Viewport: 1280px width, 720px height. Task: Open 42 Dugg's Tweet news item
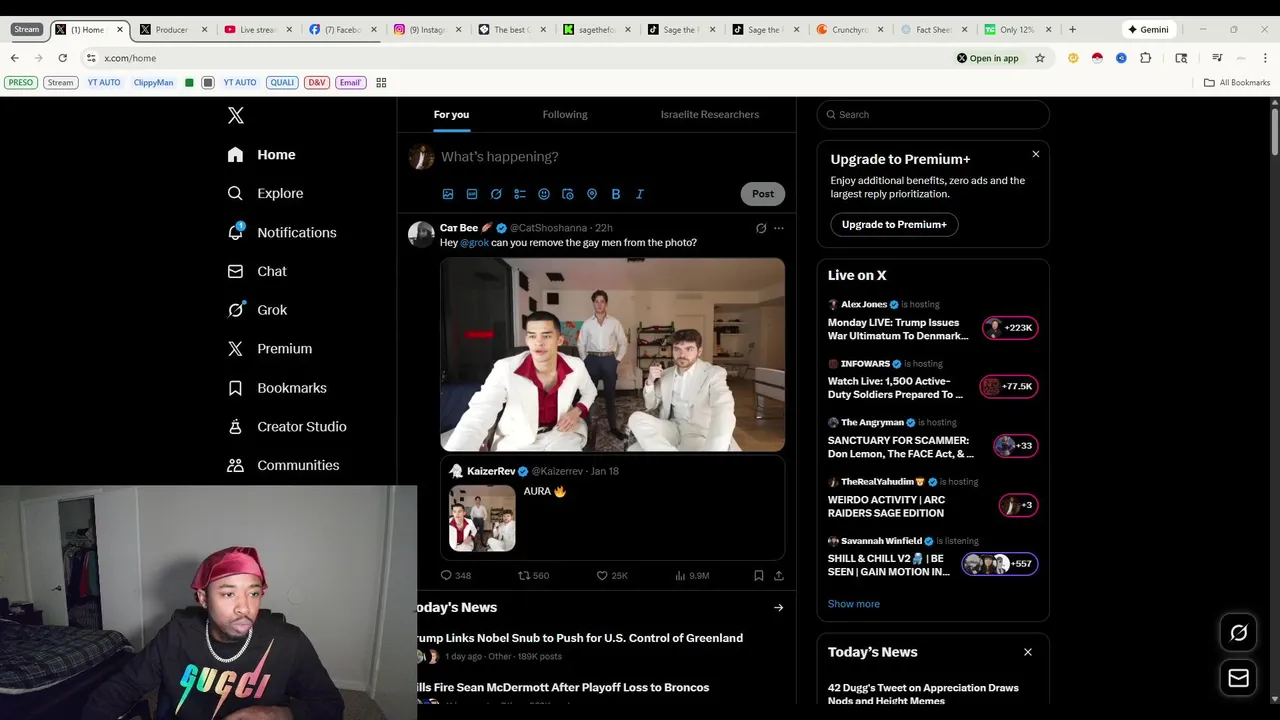coord(923,694)
